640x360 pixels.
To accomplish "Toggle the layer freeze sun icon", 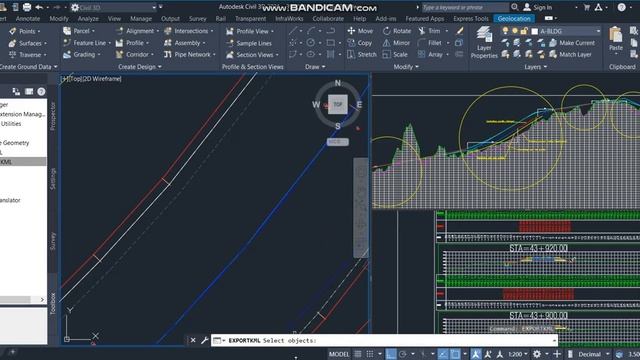I will pos(515,31).
